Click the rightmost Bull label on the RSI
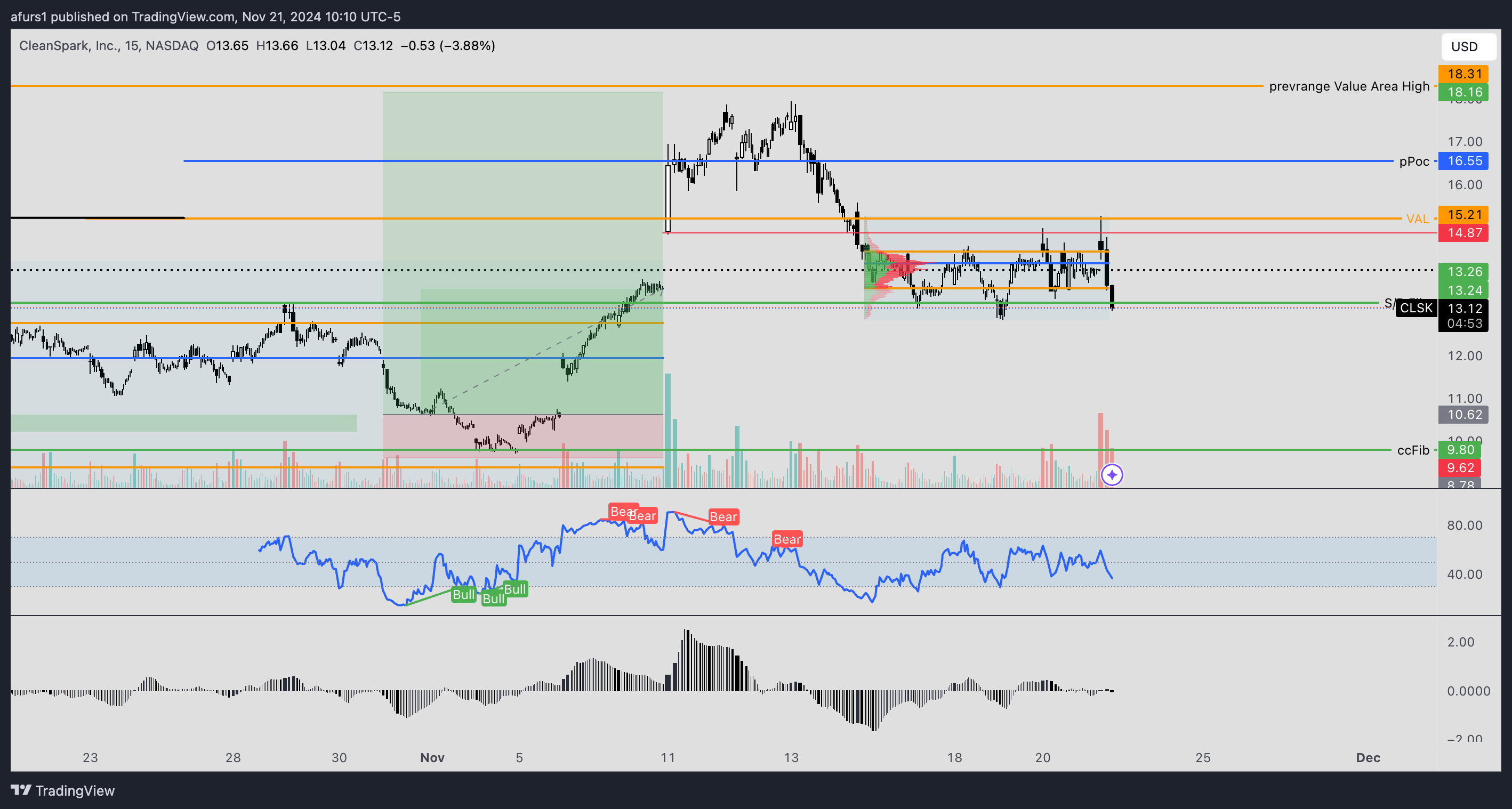Screen dimensions: 1512x809 (515, 589)
